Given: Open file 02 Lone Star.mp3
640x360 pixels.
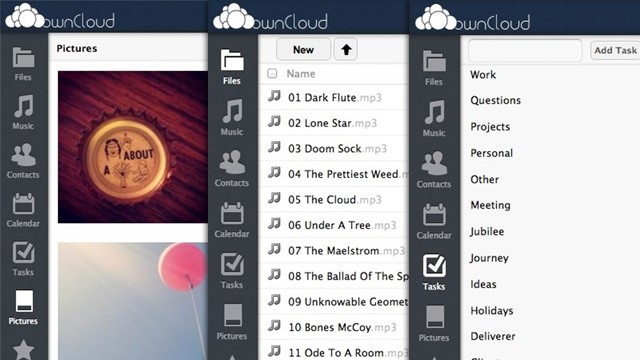Looking at the screenshot, I should [x=332, y=123].
